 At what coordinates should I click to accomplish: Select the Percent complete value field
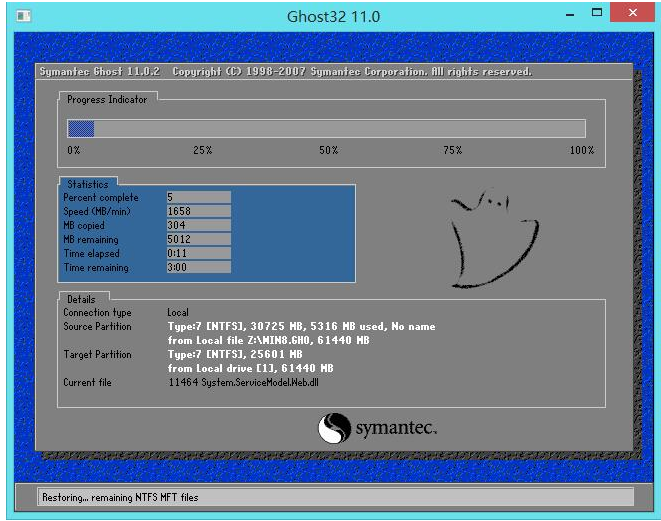(x=198, y=198)
